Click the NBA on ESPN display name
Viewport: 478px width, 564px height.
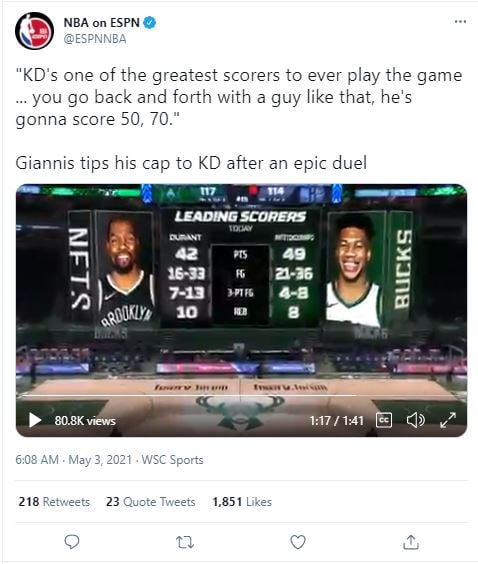pos(101,23)
